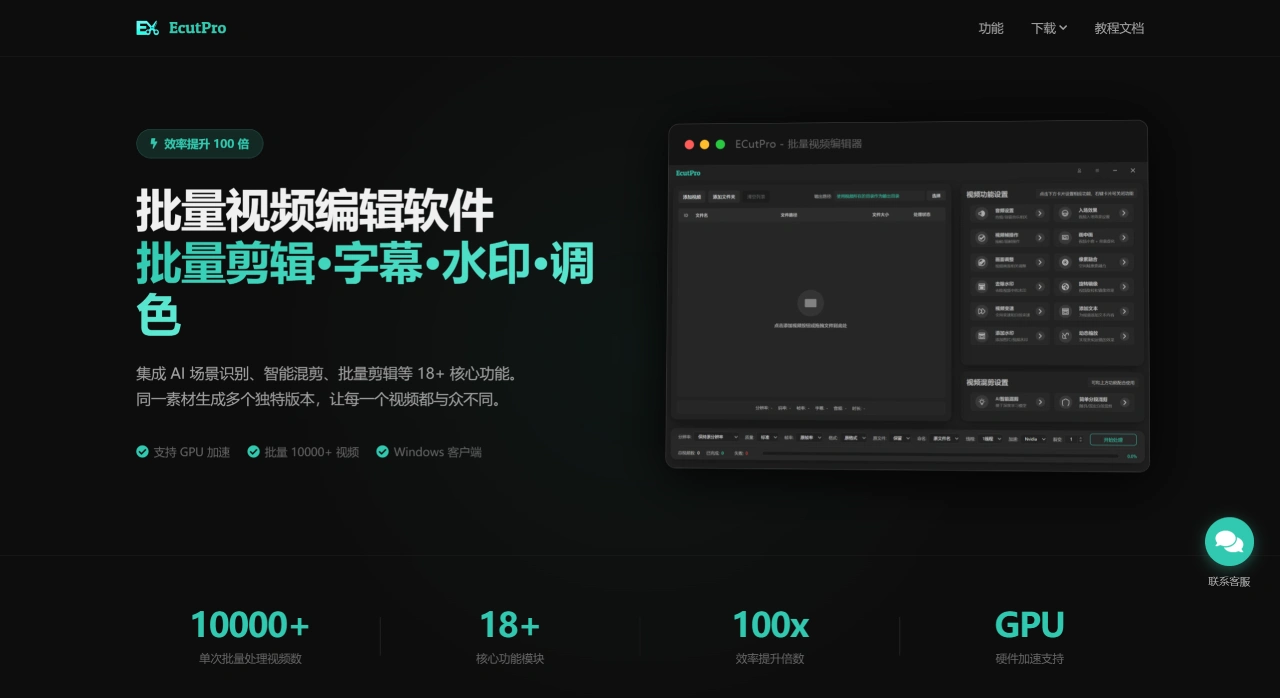Click the 核心功能模块 caption
This screenshot has height=698, width=1280.
pos(510,659)
